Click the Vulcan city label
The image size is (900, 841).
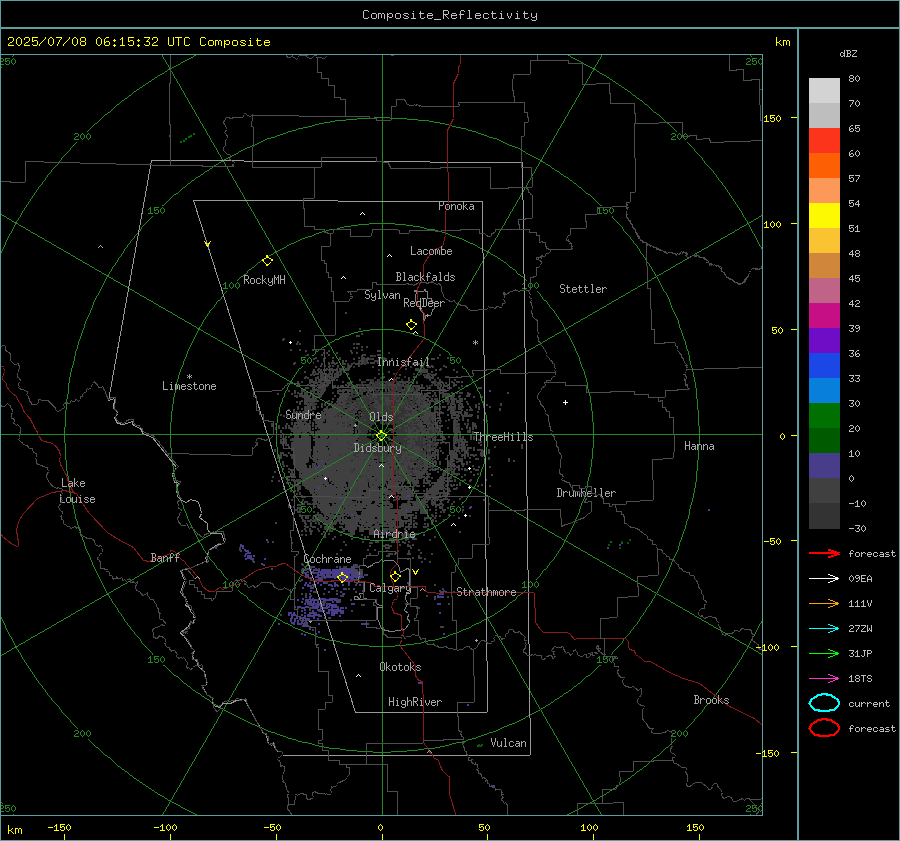point(509,743)
